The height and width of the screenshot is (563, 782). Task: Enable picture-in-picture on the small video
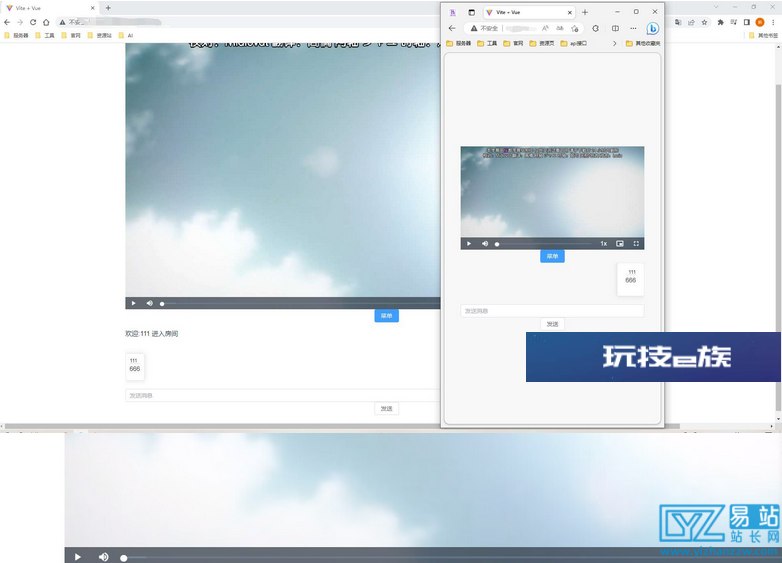620,243
